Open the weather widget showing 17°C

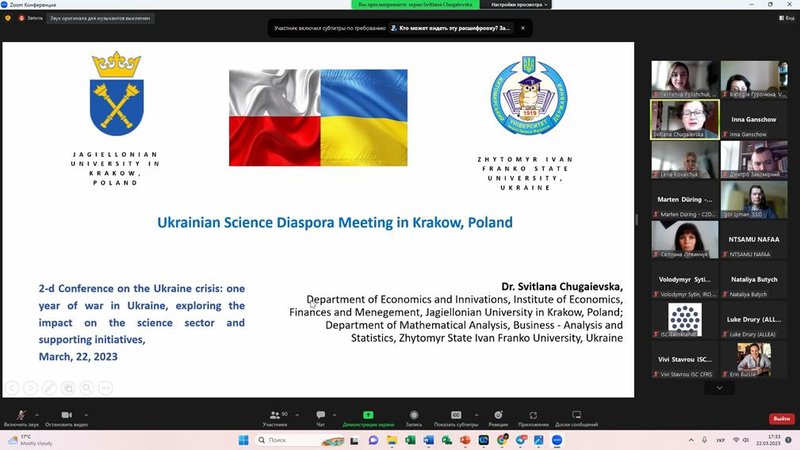tap(31, 440)
